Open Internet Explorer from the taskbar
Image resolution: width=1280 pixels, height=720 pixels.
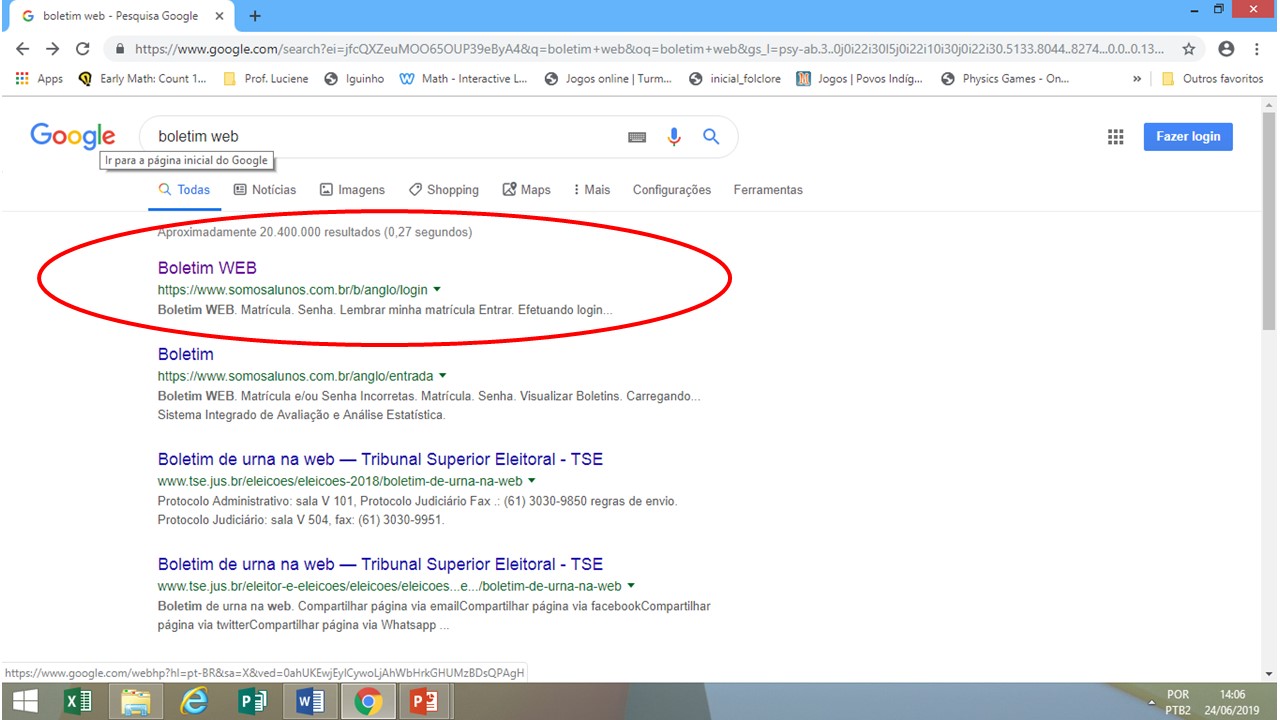[194, 702]
